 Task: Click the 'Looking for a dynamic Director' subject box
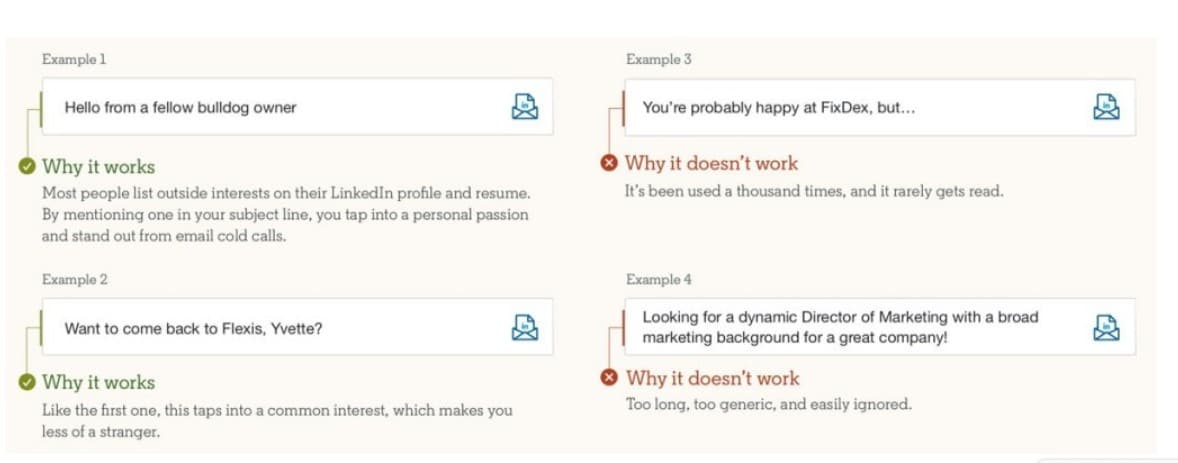pyautogui.click(x=840, y=327)
